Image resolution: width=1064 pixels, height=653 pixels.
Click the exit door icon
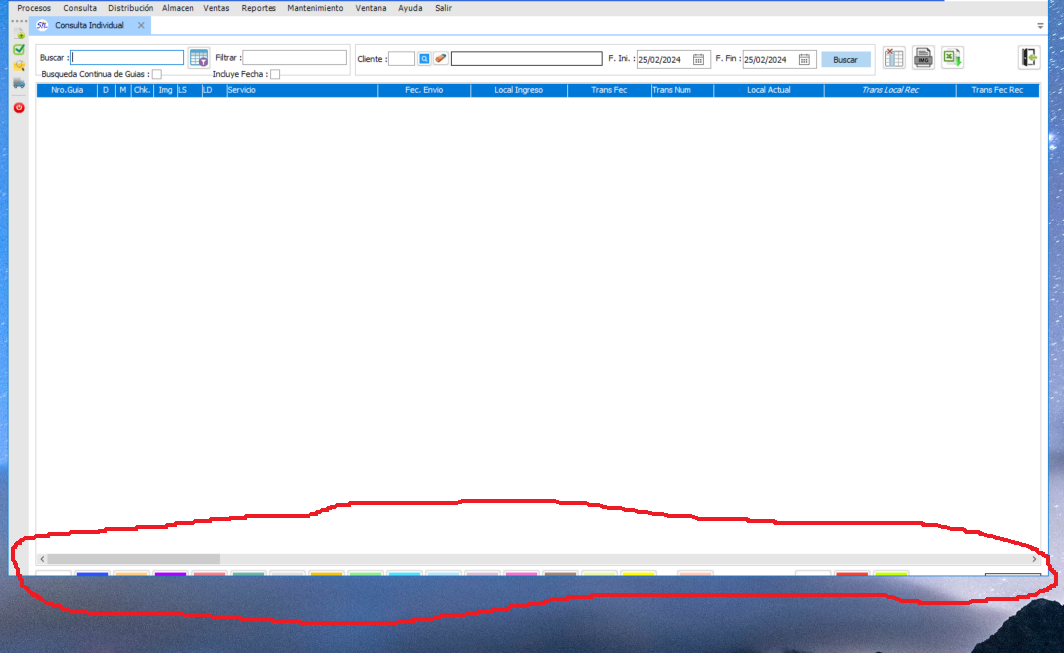click(x=1029, y=58)
